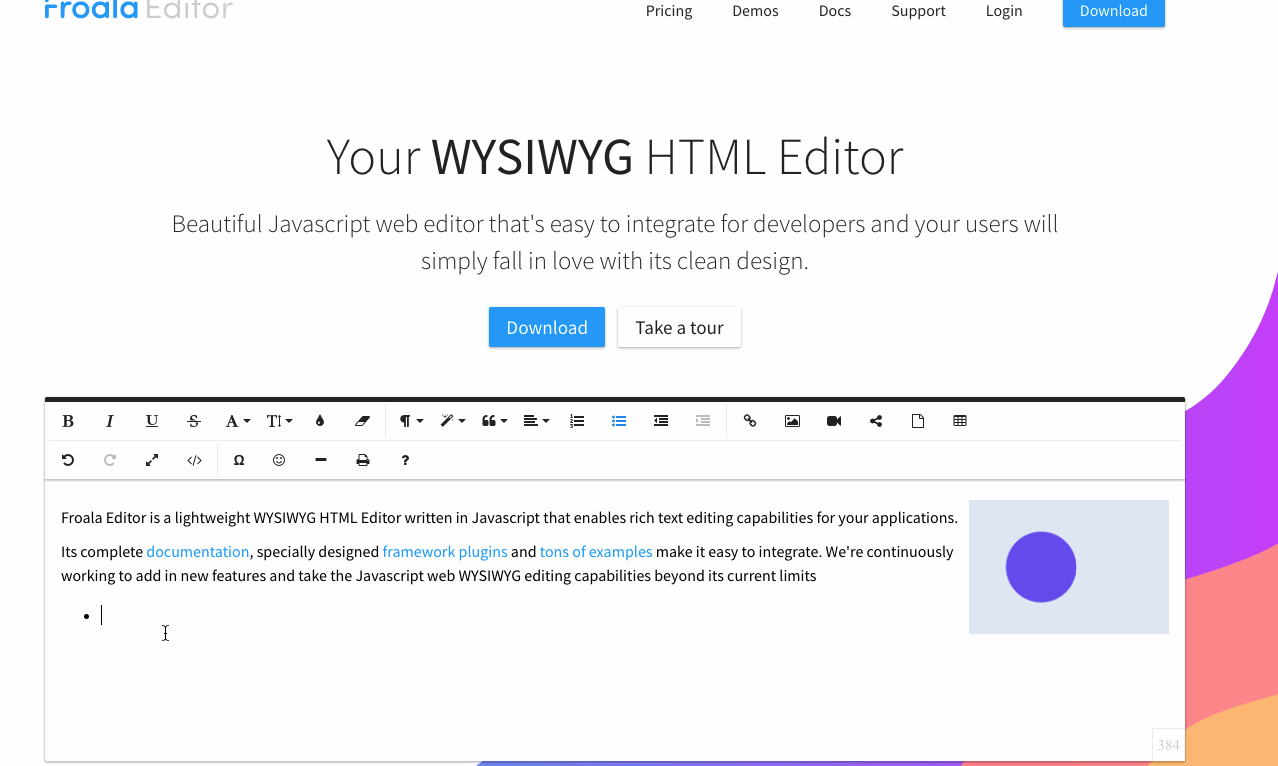Toggle the code view icon
The image size is (1278, 766).
(x=194, y=460)
